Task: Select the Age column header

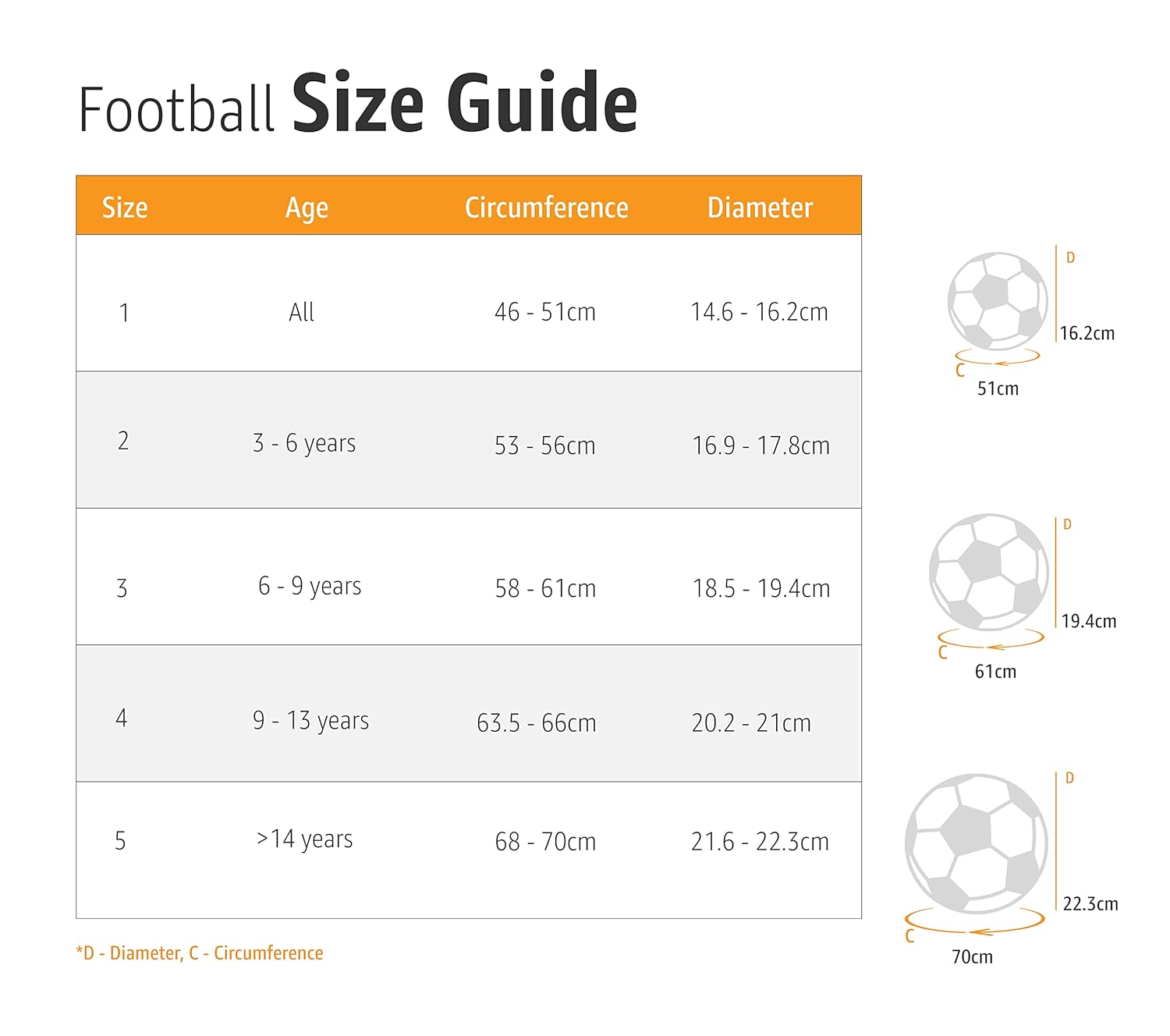Action: (x=307, y=208)
